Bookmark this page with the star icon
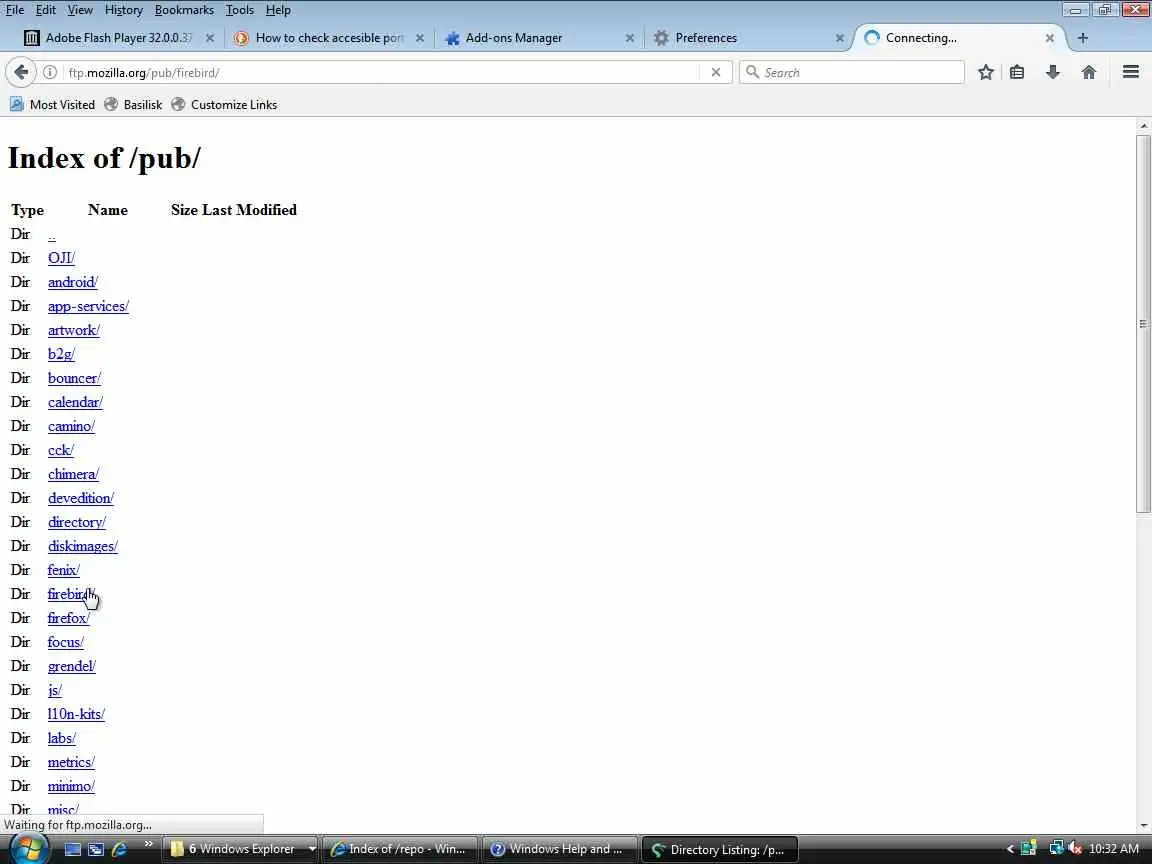Image resolution: width=1152 pixels, height=864 pixels. (986, 72)
